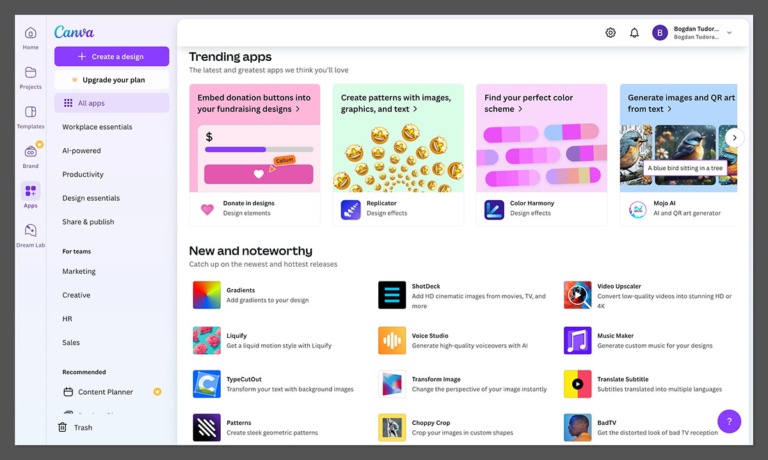Image resolution: width=768 pixels, height=460 pixels.
Task: Open the Voice Studio app icon
Action: [392, 340]
